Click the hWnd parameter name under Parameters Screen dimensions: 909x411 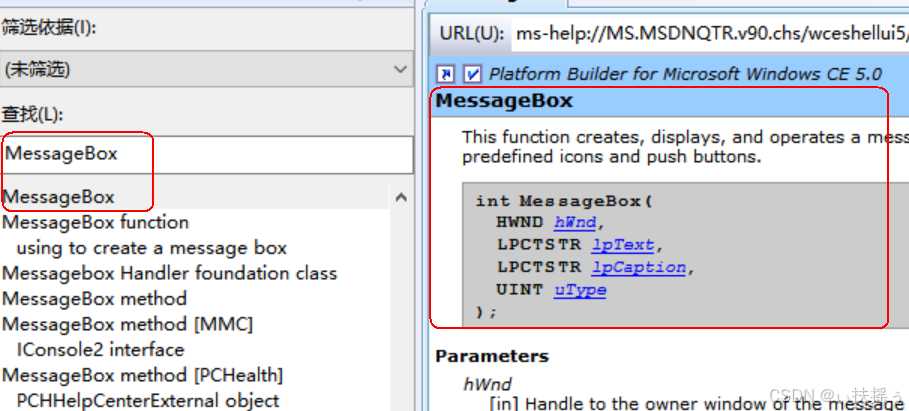[487, 384]
